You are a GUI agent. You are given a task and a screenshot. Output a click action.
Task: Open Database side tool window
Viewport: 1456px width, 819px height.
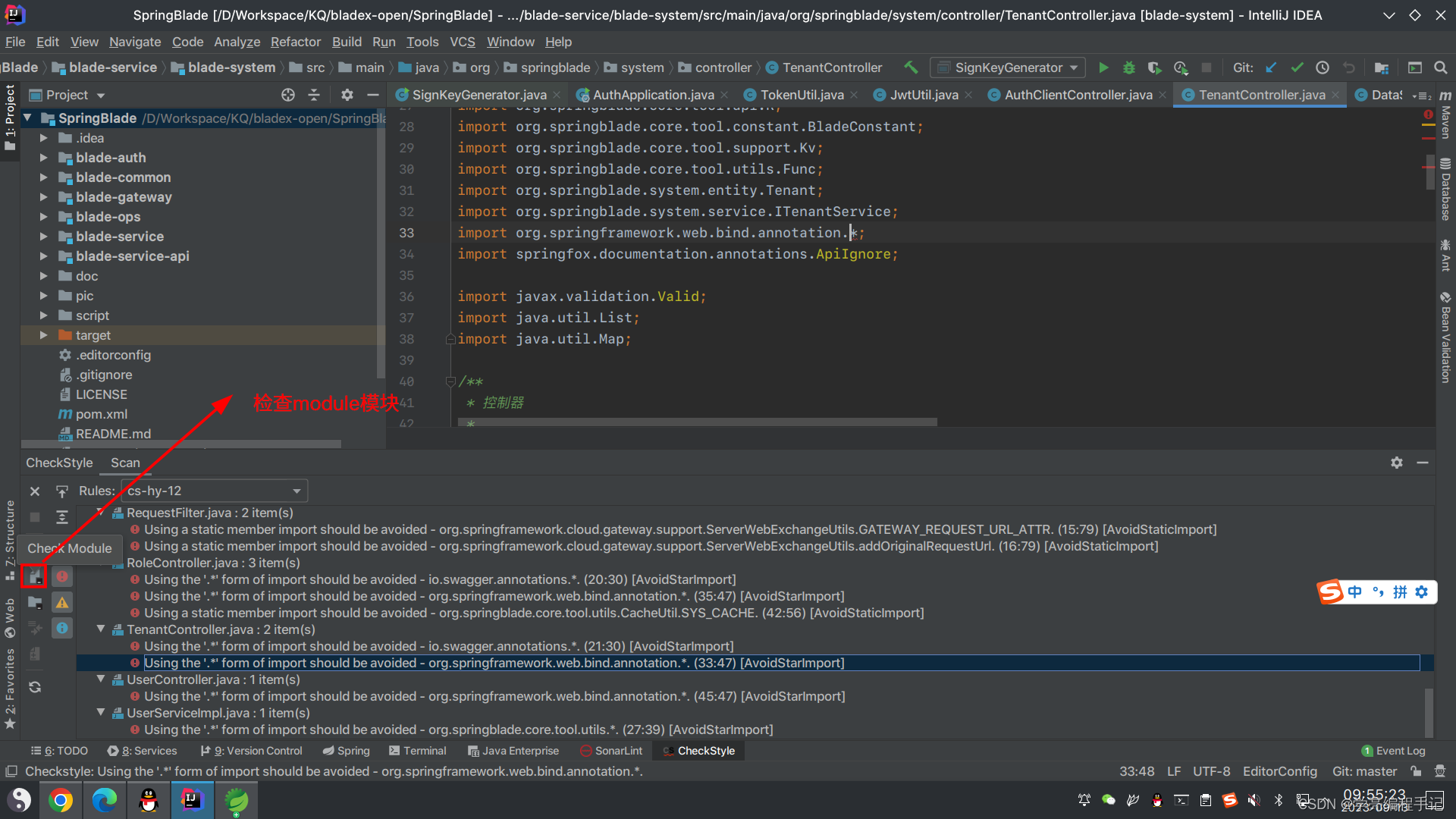(x=1445, y=190)
